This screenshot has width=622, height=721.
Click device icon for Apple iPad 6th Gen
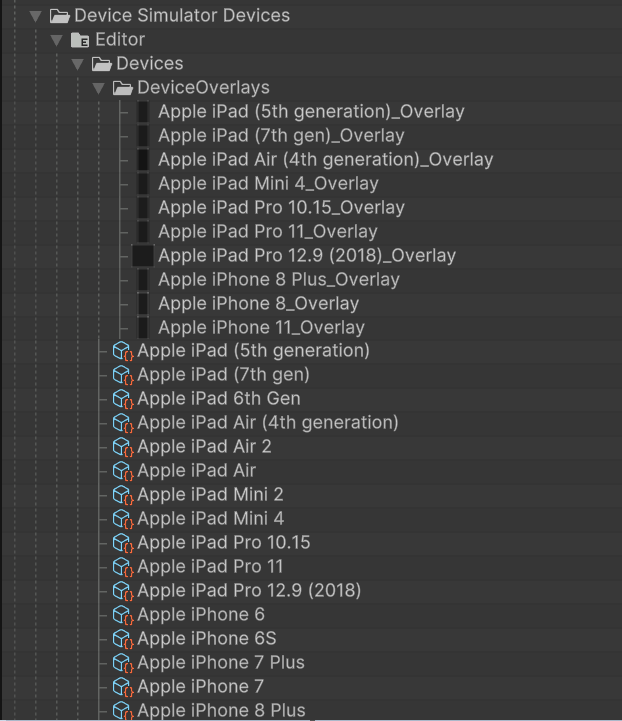click(123, 399)
